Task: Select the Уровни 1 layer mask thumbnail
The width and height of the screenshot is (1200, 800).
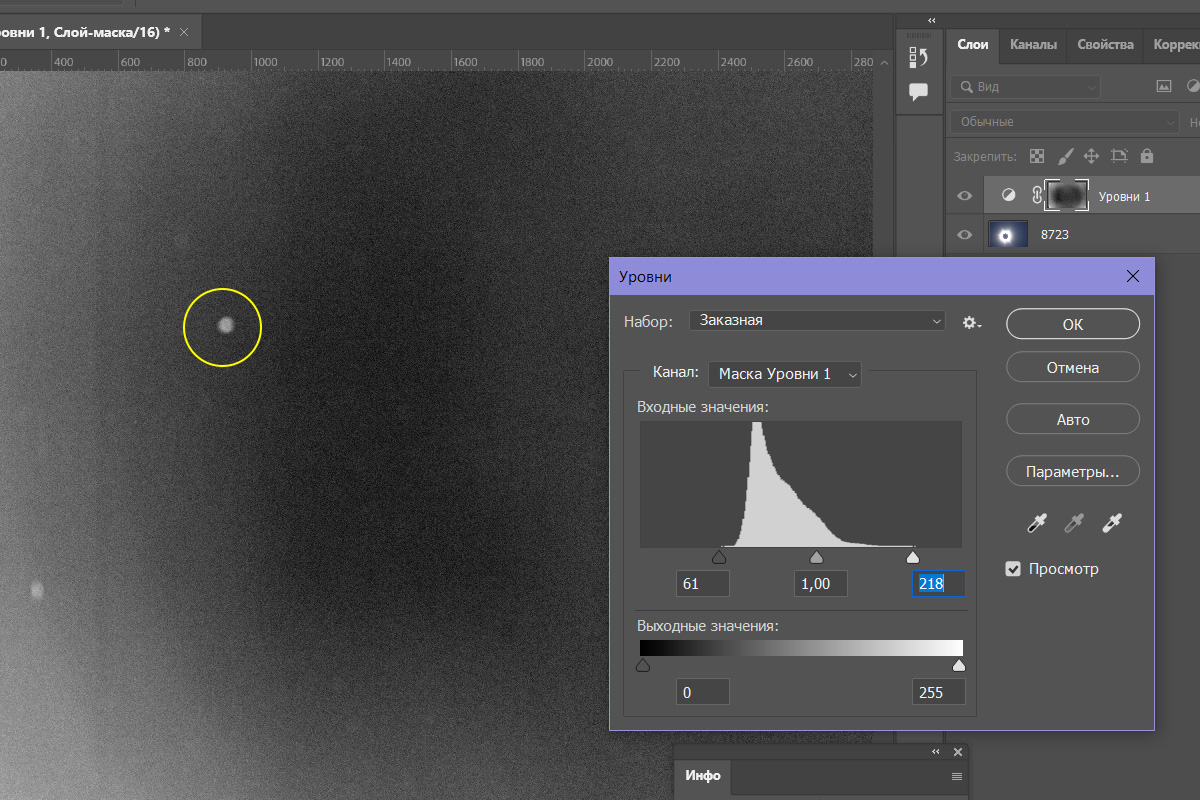Action: click(x=1066, y=196)
